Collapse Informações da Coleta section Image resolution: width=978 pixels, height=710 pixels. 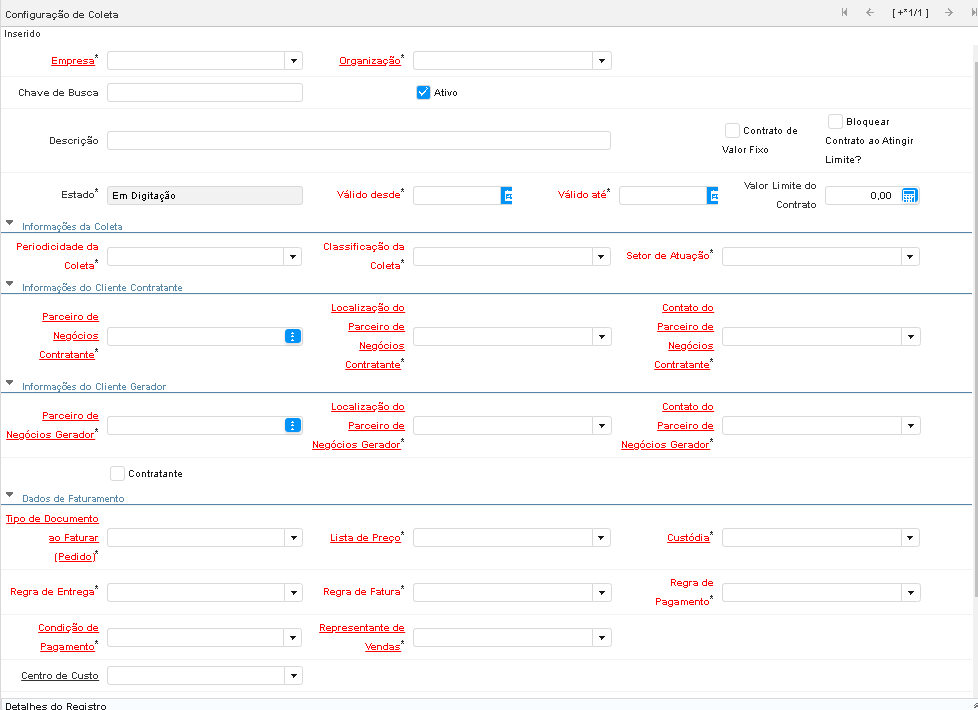[x=10, y=225]
